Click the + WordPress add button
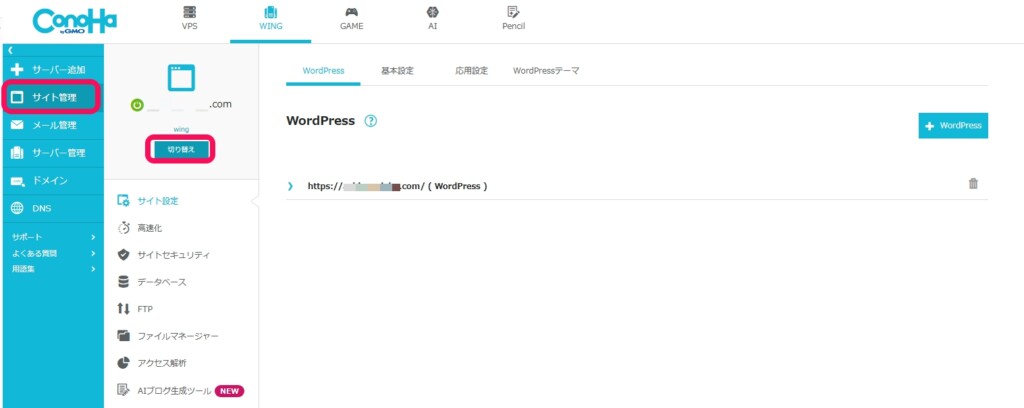This screenshot has width=1024, height=408. click(x=953, y=125)
